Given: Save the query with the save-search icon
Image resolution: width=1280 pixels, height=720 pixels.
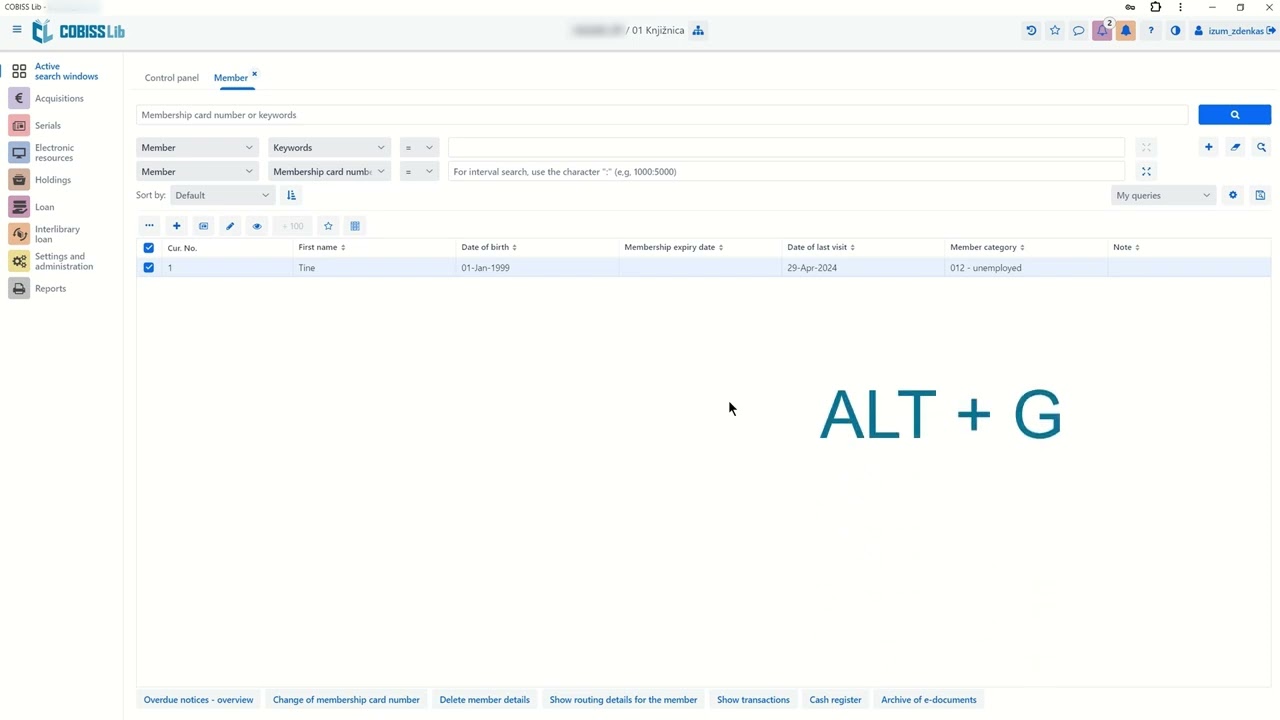Looking at the screenshot, I should (x=1260, y=195).
